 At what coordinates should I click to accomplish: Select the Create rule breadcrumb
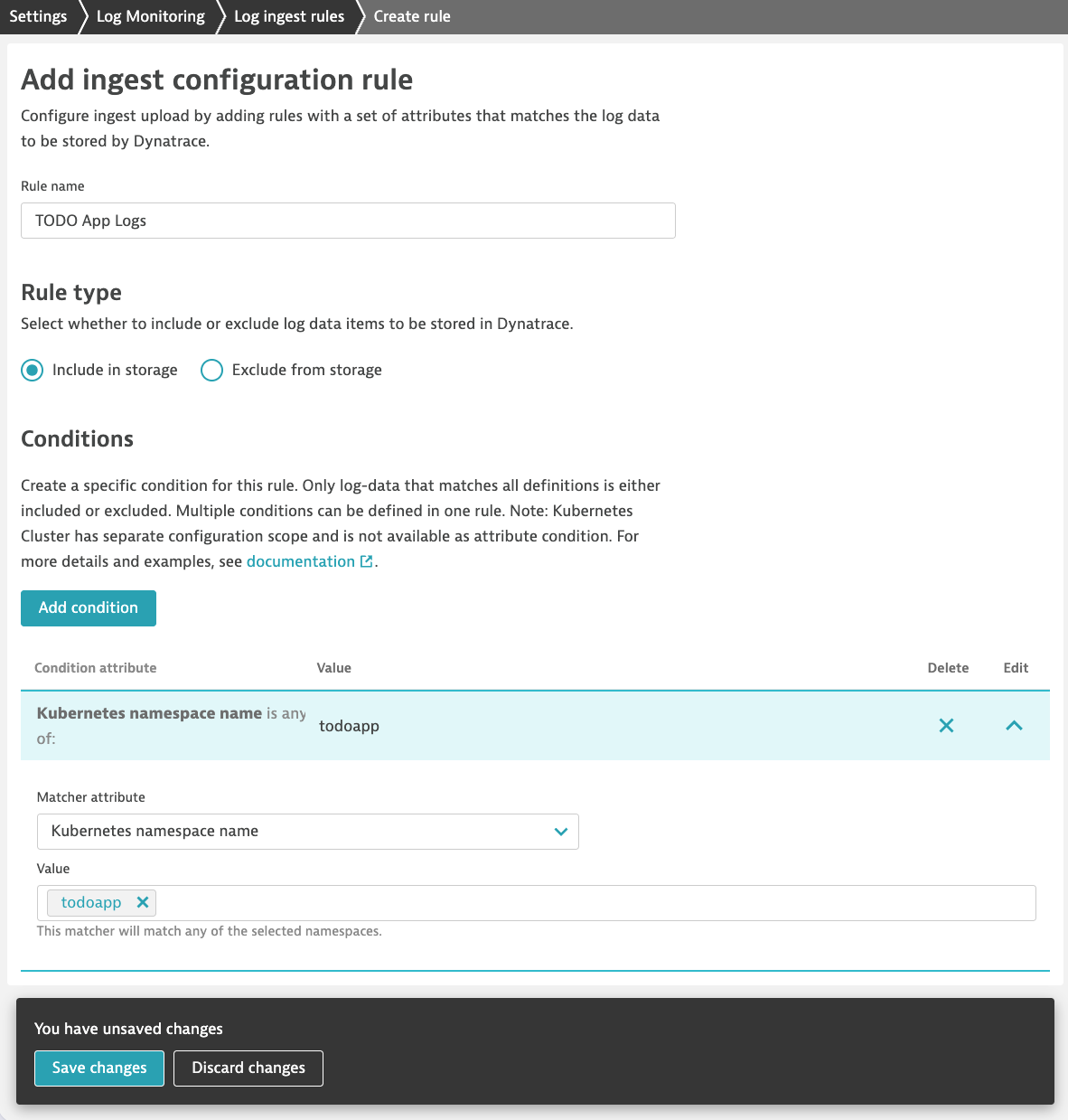coord(411,16)
